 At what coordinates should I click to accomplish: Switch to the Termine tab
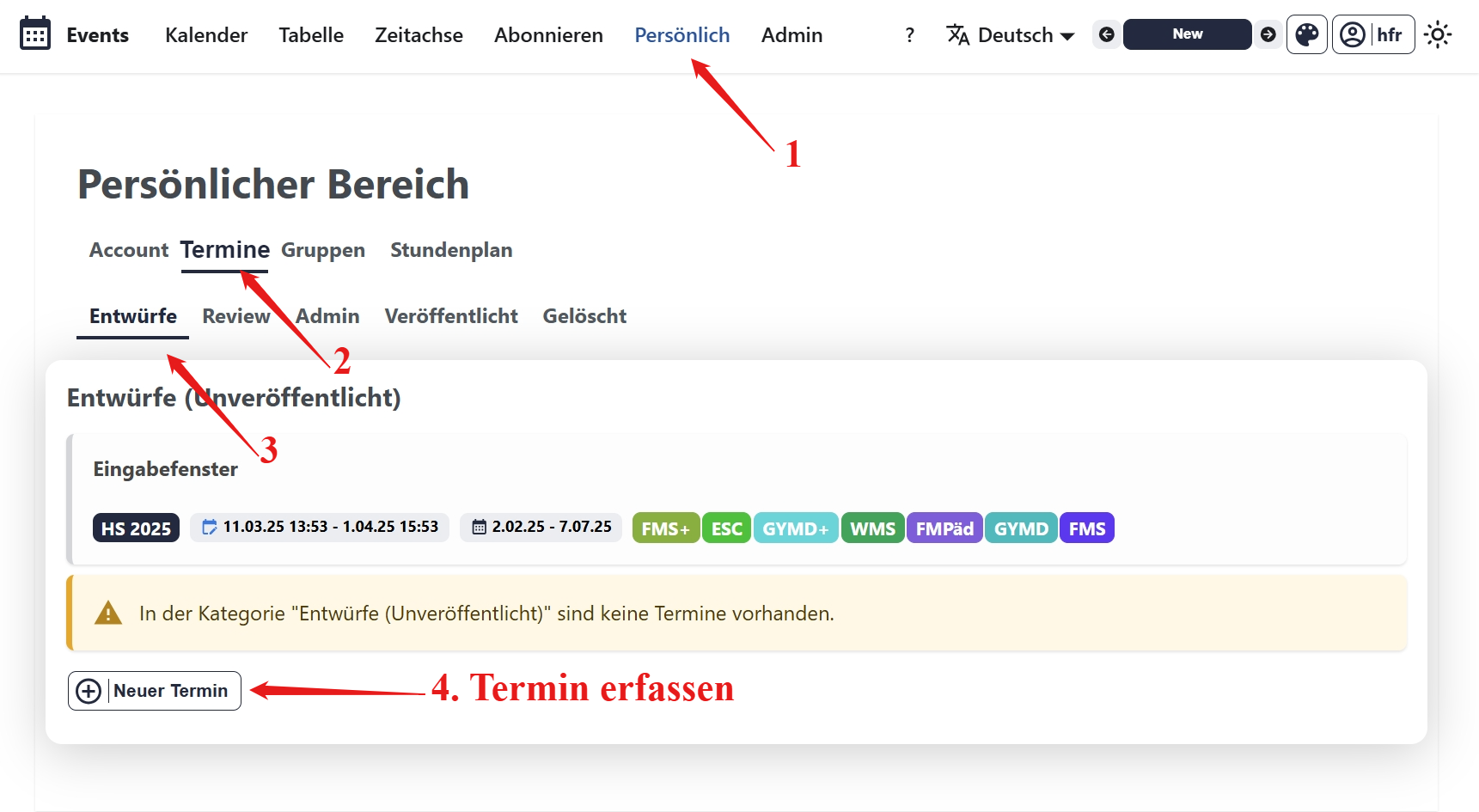pos(225,250)
